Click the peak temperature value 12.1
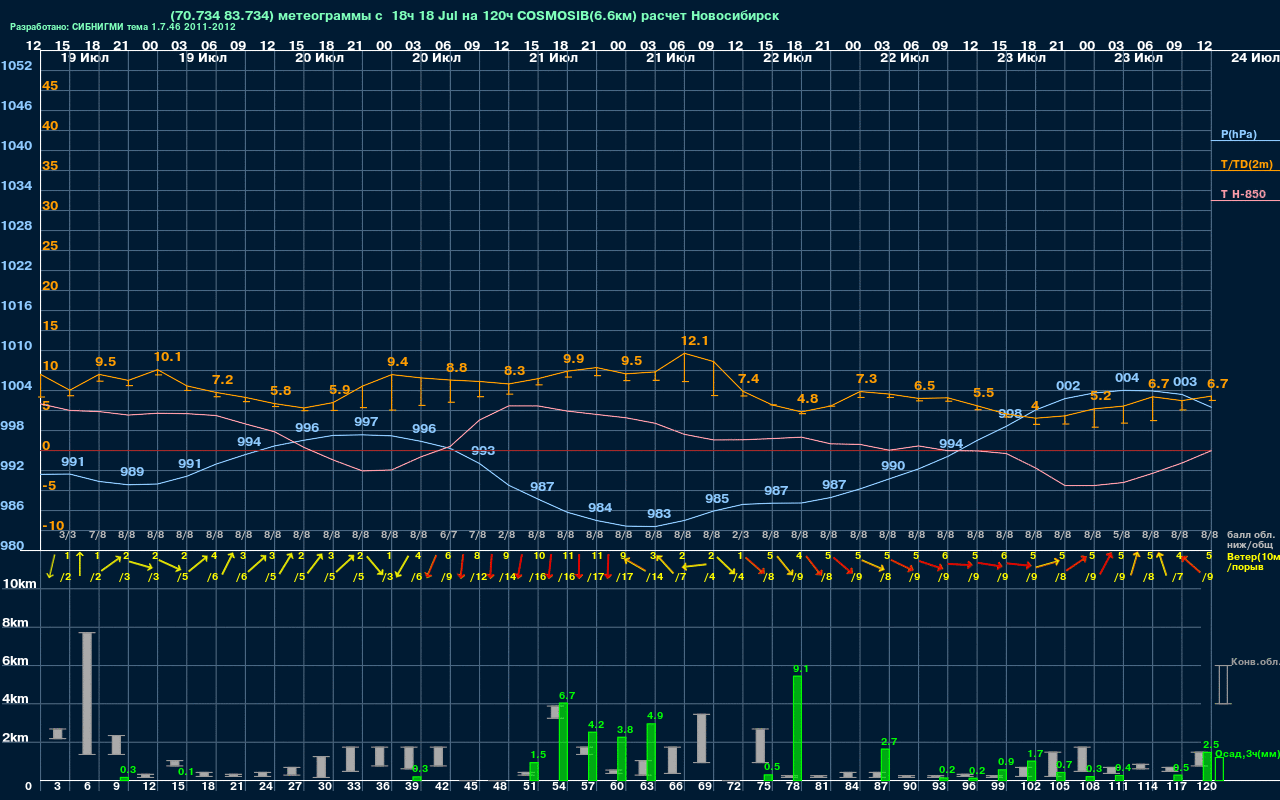The height and width of the screenshot is (800, 1280). (x=695, y=341)
